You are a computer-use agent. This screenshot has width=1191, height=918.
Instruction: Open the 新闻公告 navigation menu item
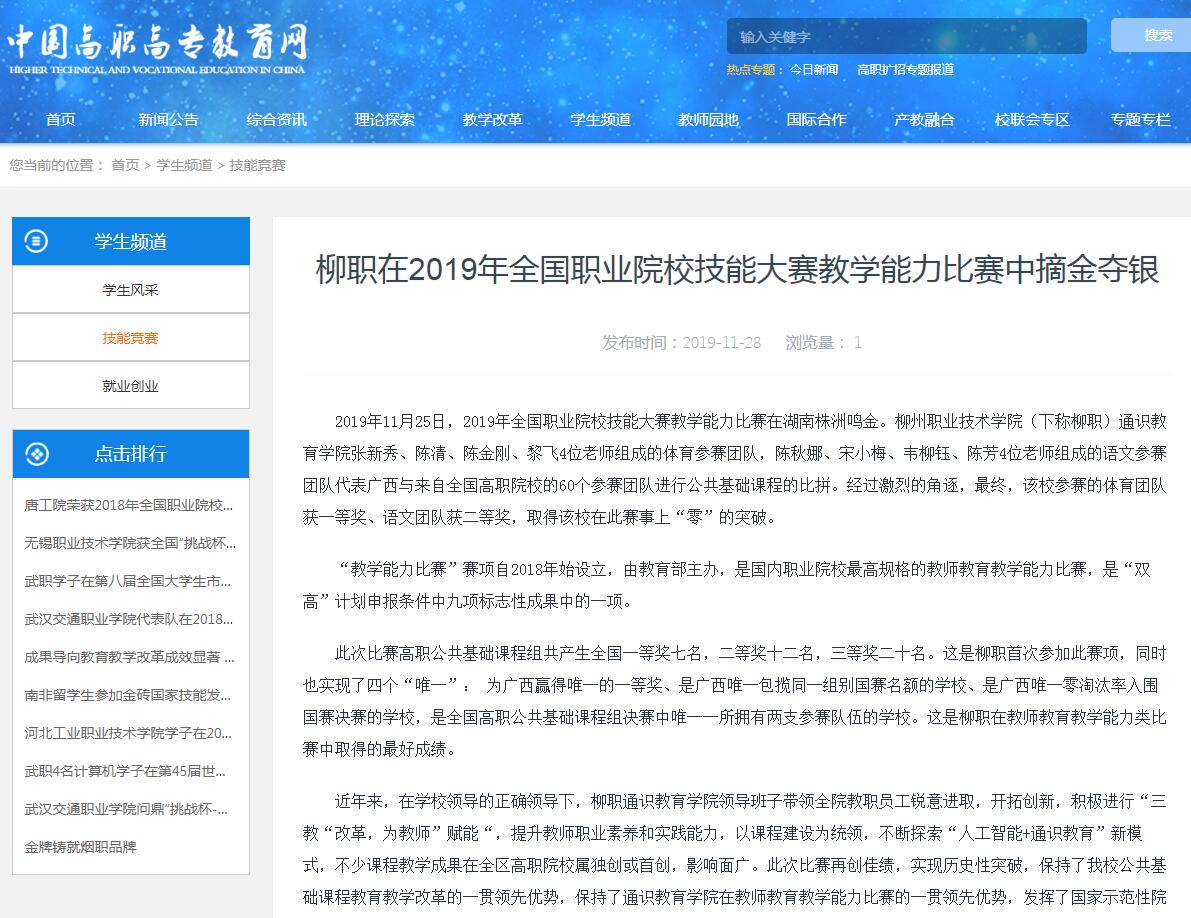(x=168, y=119)
